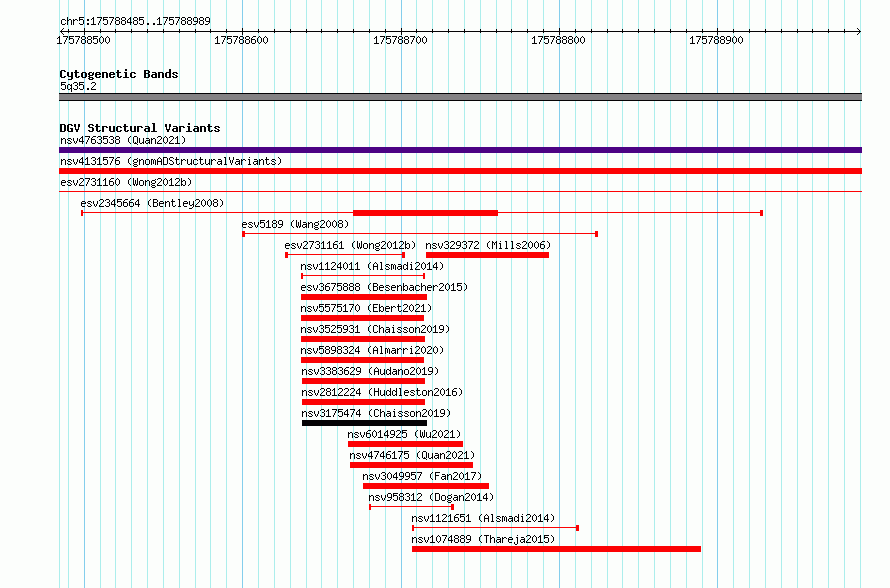Open nsv3383629 (Audano2019) label
This screenshot has width=890, height=588.
[370, 371]
